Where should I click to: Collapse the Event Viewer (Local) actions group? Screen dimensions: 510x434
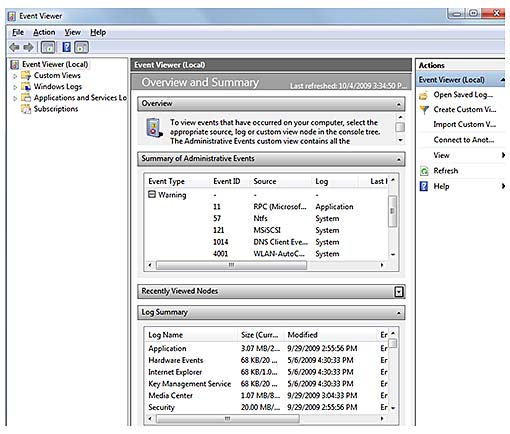pos(502,80)
